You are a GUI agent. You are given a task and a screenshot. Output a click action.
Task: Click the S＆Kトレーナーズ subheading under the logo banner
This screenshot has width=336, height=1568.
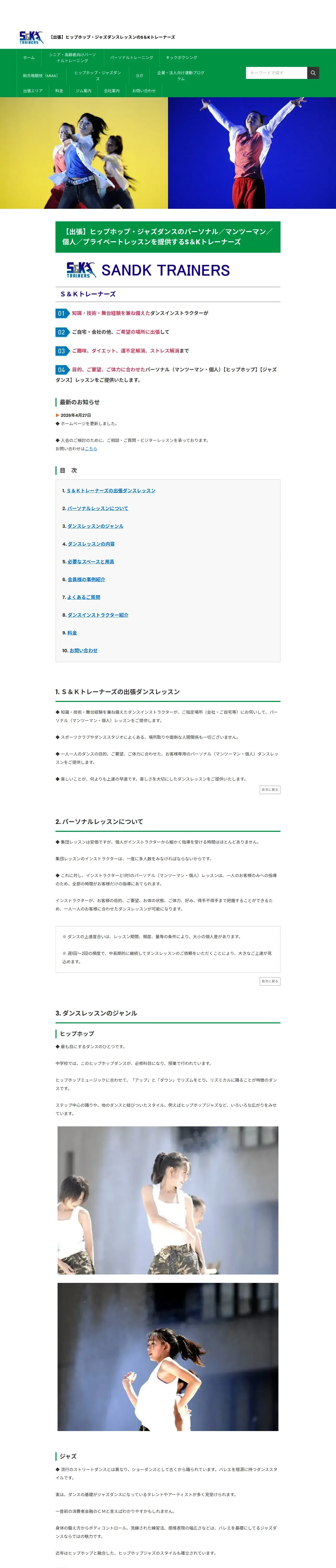click(x=88, y=294)
